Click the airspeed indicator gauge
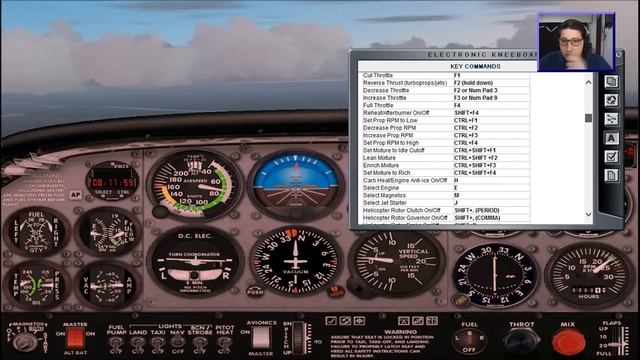 [x=195, y=185]
